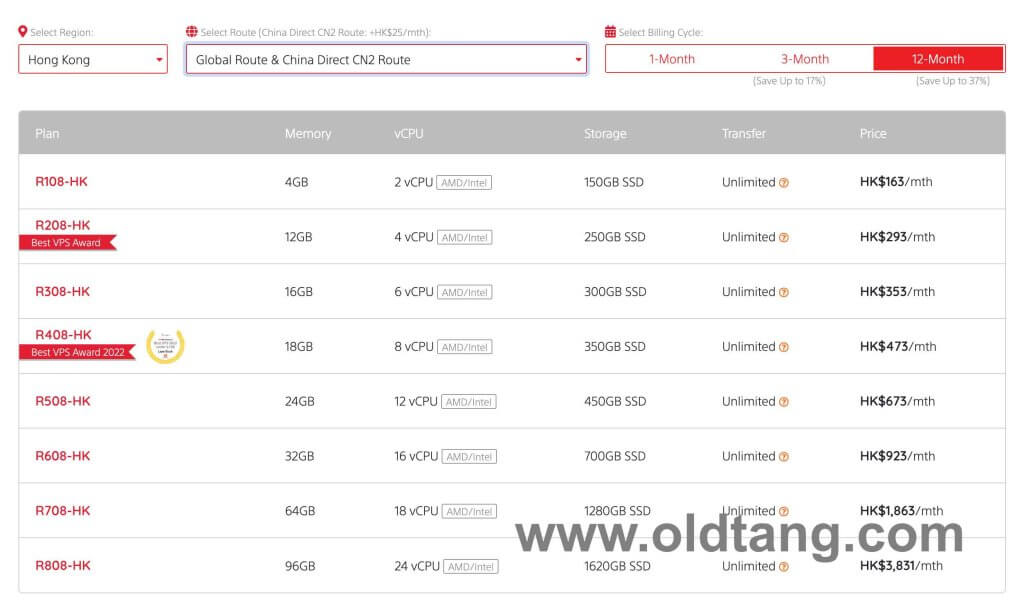Click the Best VPS Award ribbon under R208-HK
1024x606 pixels.
point(66,242)
